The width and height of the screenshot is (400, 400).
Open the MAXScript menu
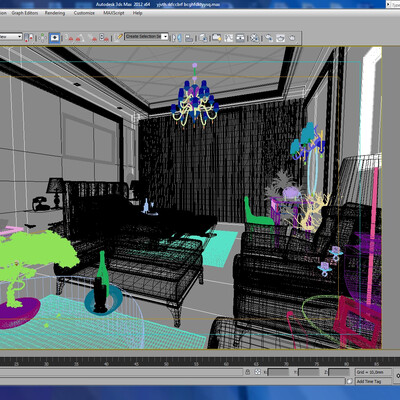[x=114, y=13]
